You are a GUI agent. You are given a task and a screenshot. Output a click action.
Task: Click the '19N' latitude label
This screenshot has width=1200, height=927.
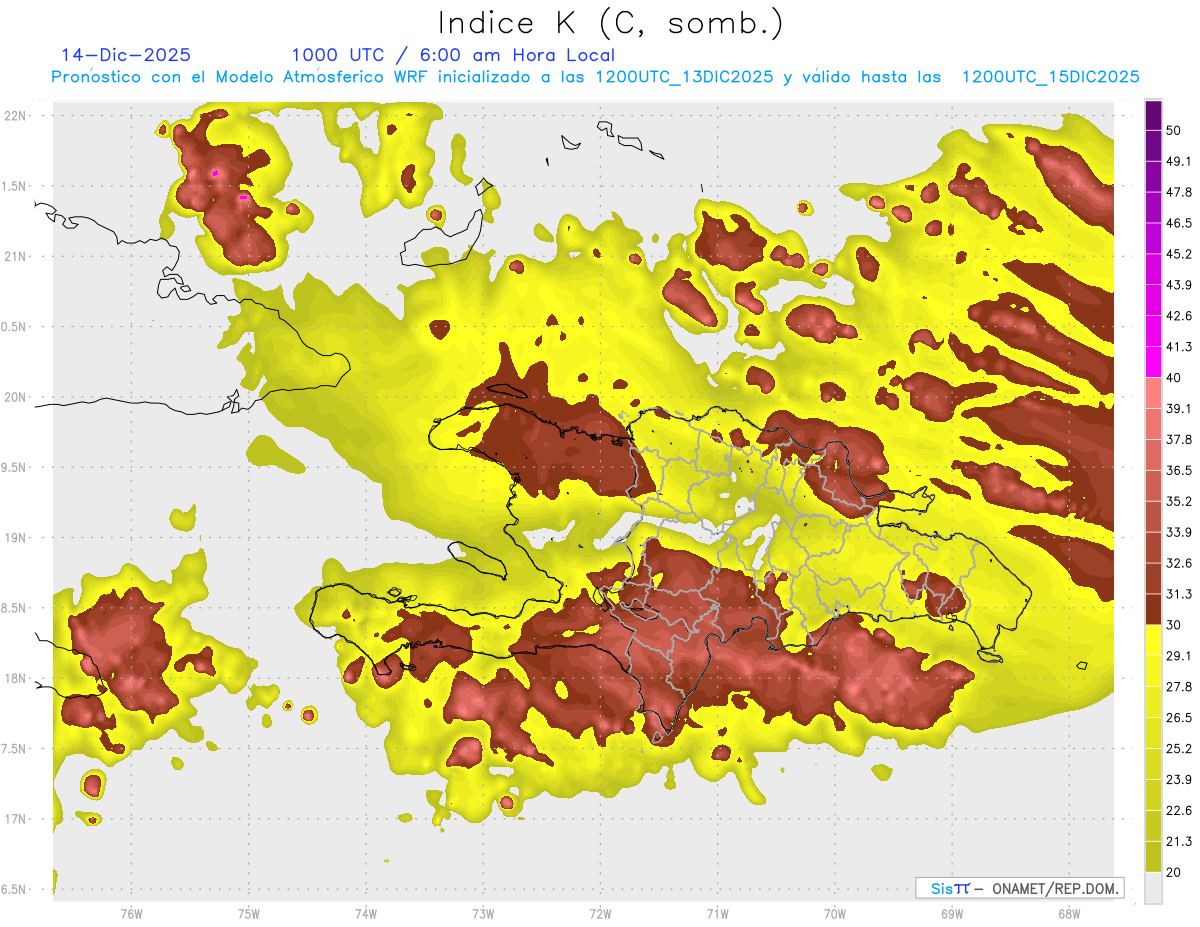coord(16,537)
